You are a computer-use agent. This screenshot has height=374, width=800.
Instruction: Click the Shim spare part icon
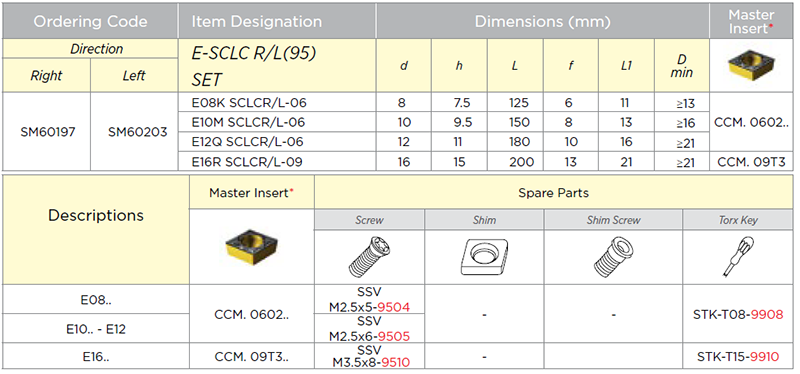[x=484, y=257]
